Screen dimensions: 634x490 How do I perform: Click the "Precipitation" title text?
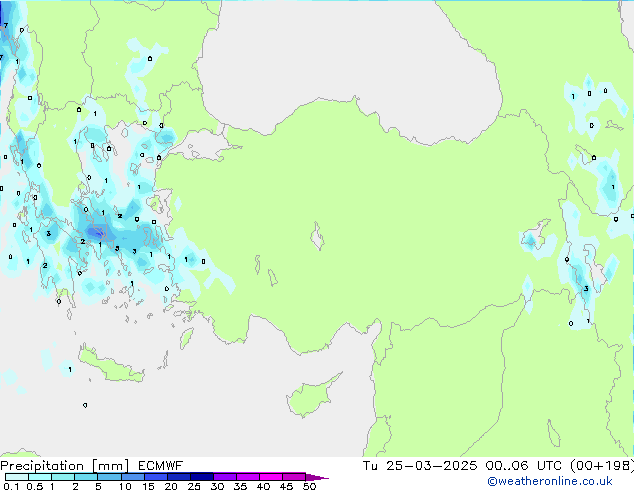pos(42,466)
